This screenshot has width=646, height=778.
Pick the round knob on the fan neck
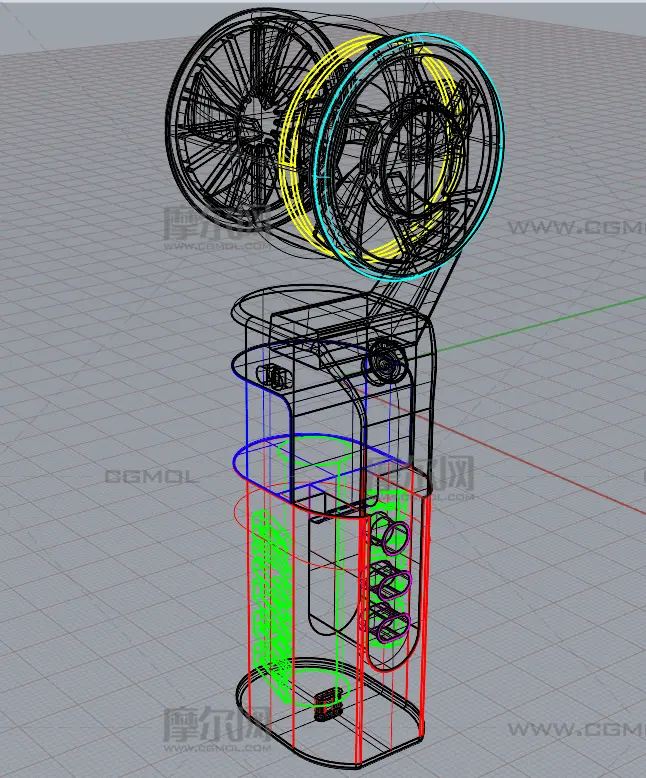pyautogui.click(x=388, y=362)
